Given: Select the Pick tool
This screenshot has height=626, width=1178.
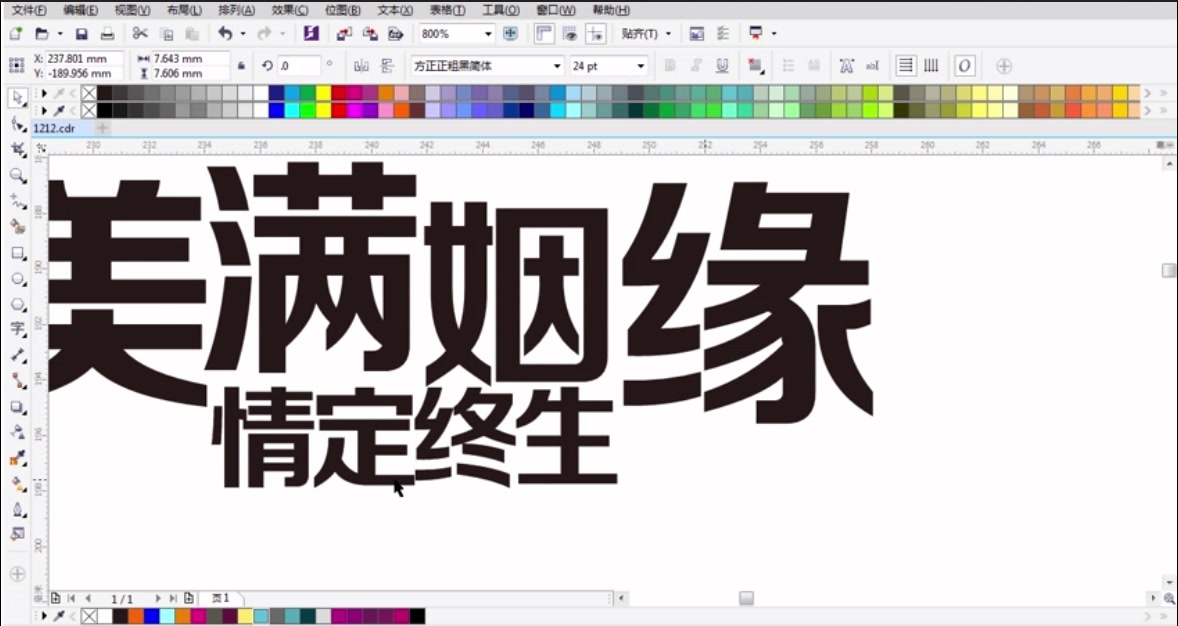Looking at the screenshot, I should [16, 97].
